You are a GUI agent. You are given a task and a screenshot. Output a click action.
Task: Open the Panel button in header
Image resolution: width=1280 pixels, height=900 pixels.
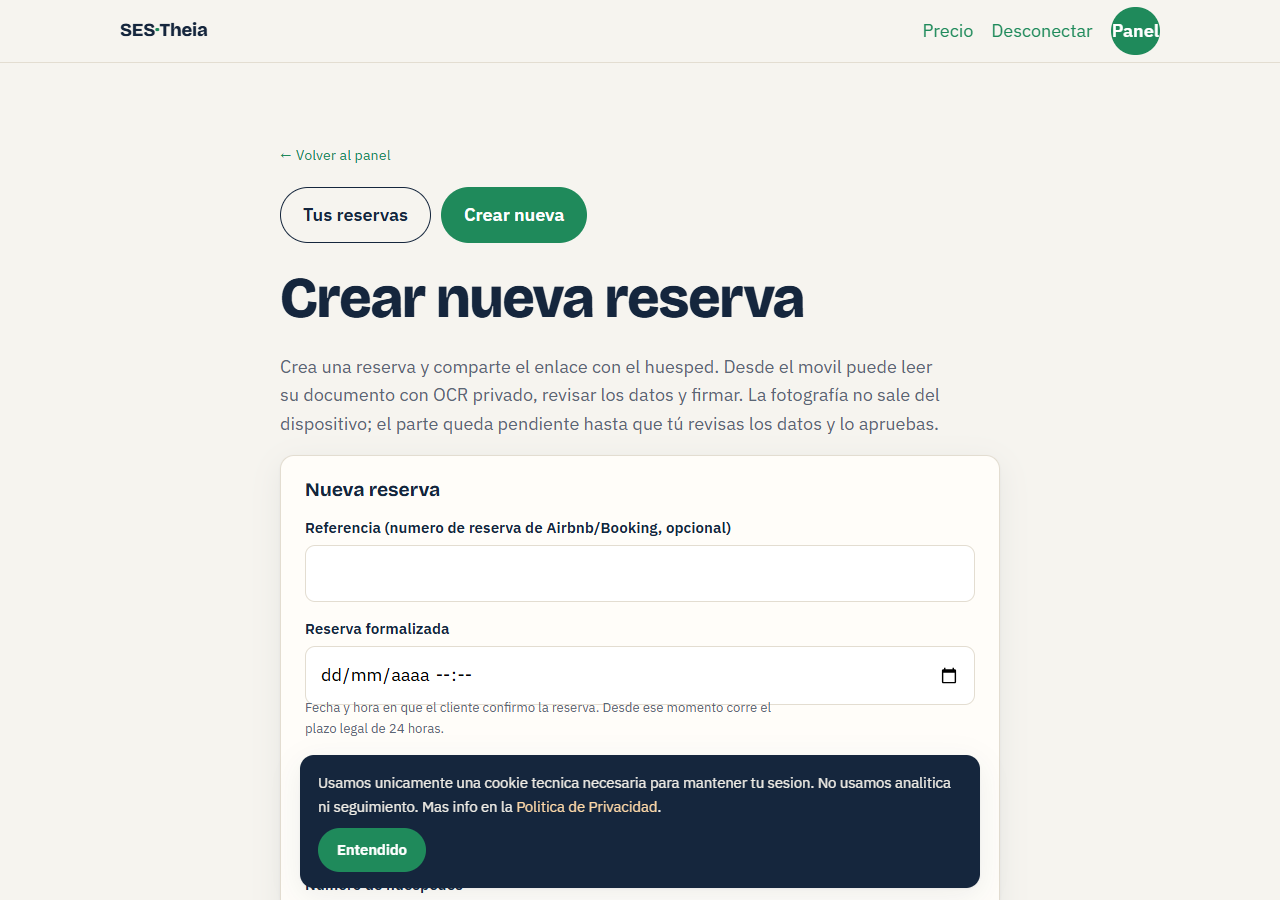coord(1135,31)
